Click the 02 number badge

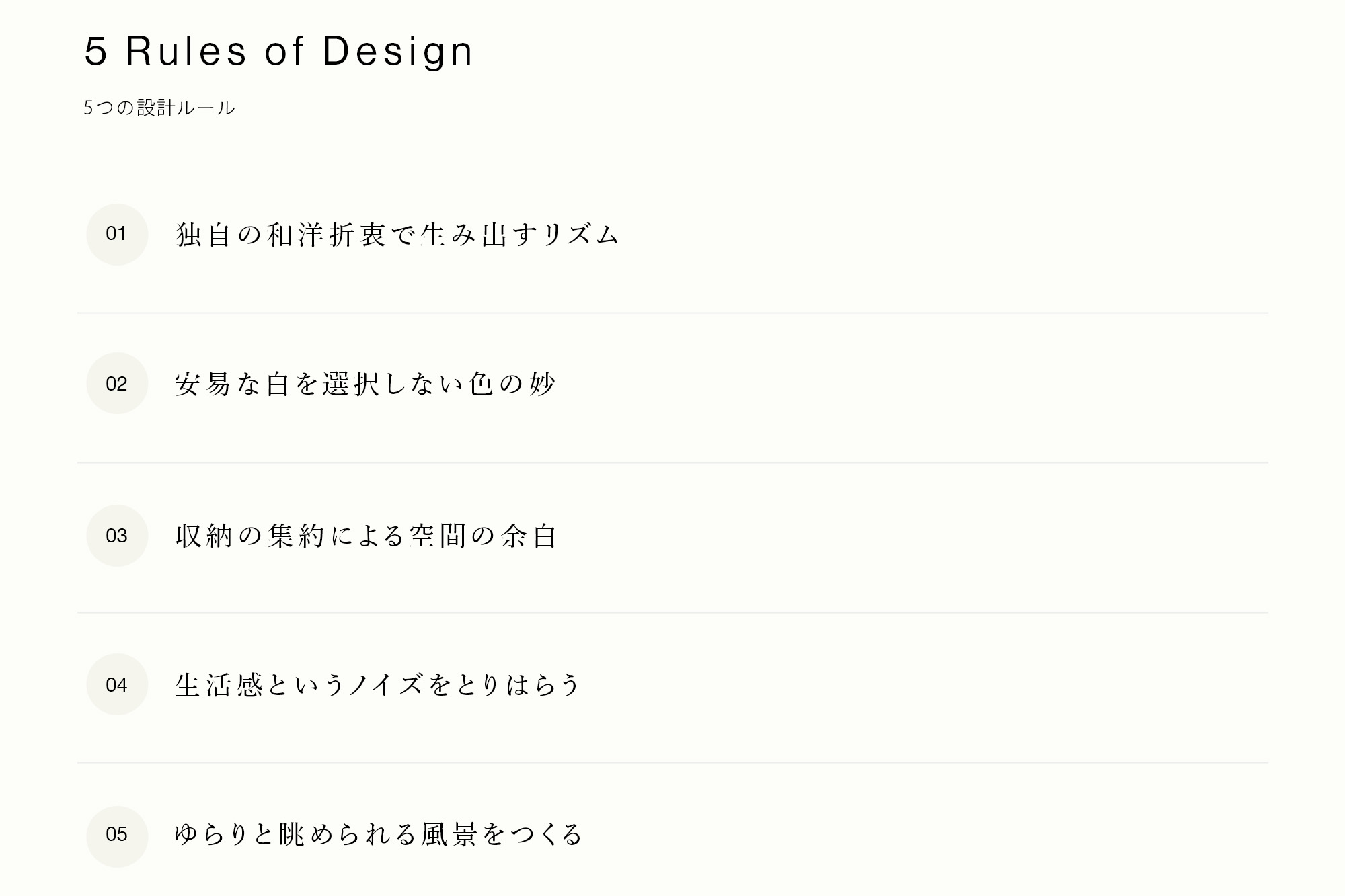pyautogui.click(x=116, y=384)
